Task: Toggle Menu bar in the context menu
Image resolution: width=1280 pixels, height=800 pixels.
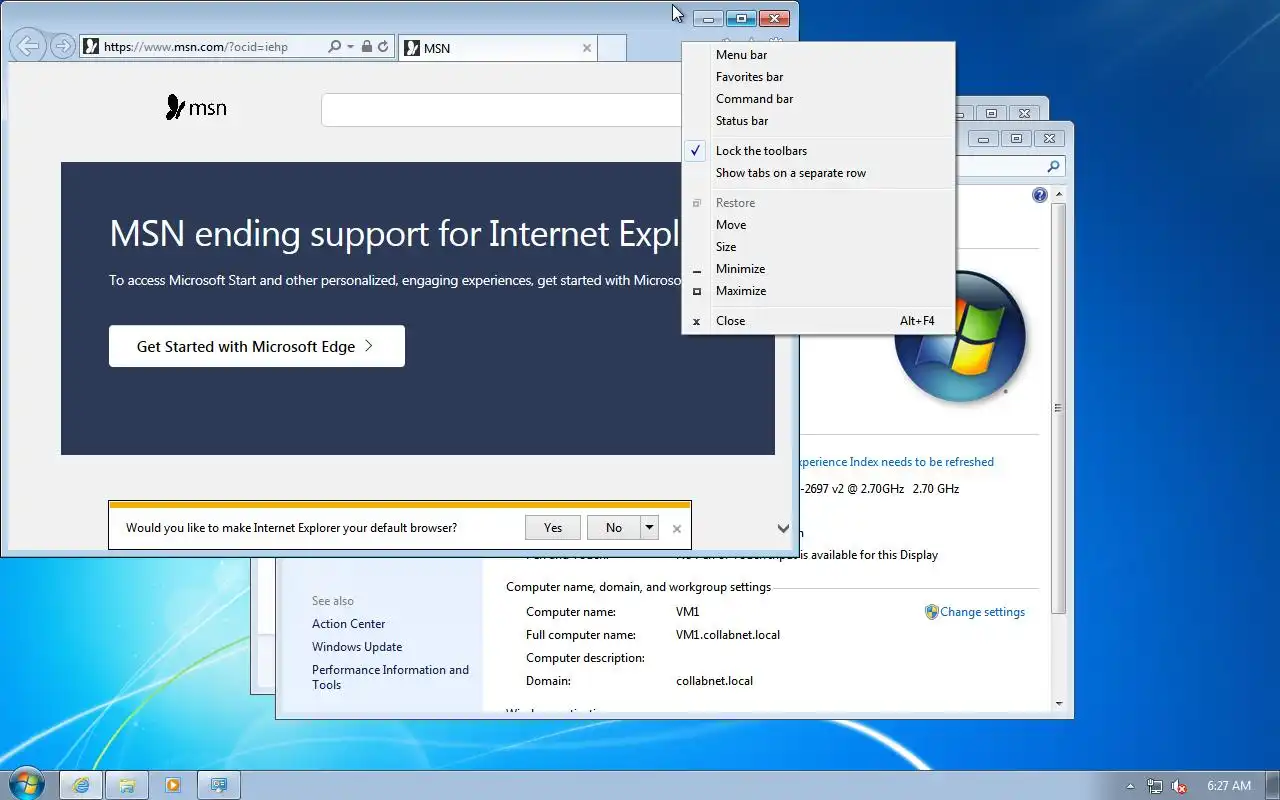Action: (x=818, y=55)
